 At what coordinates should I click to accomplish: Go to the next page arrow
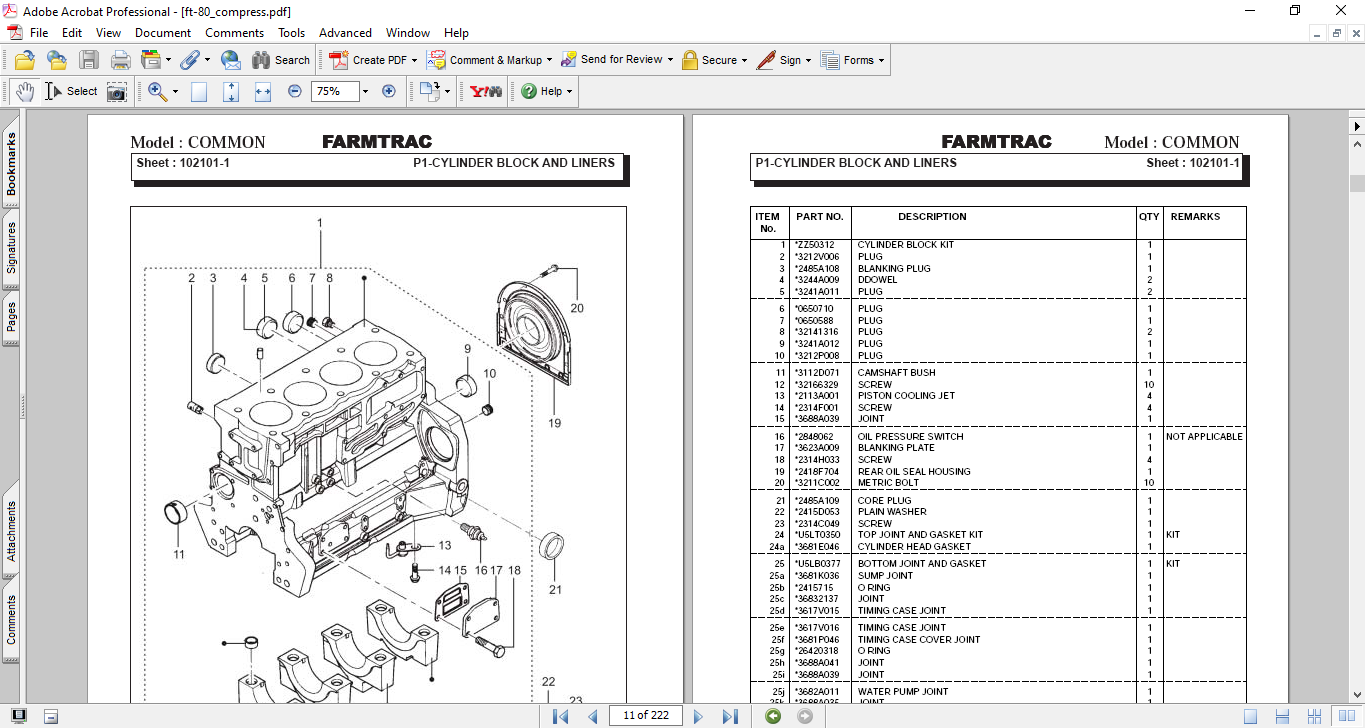click(698, 716)
